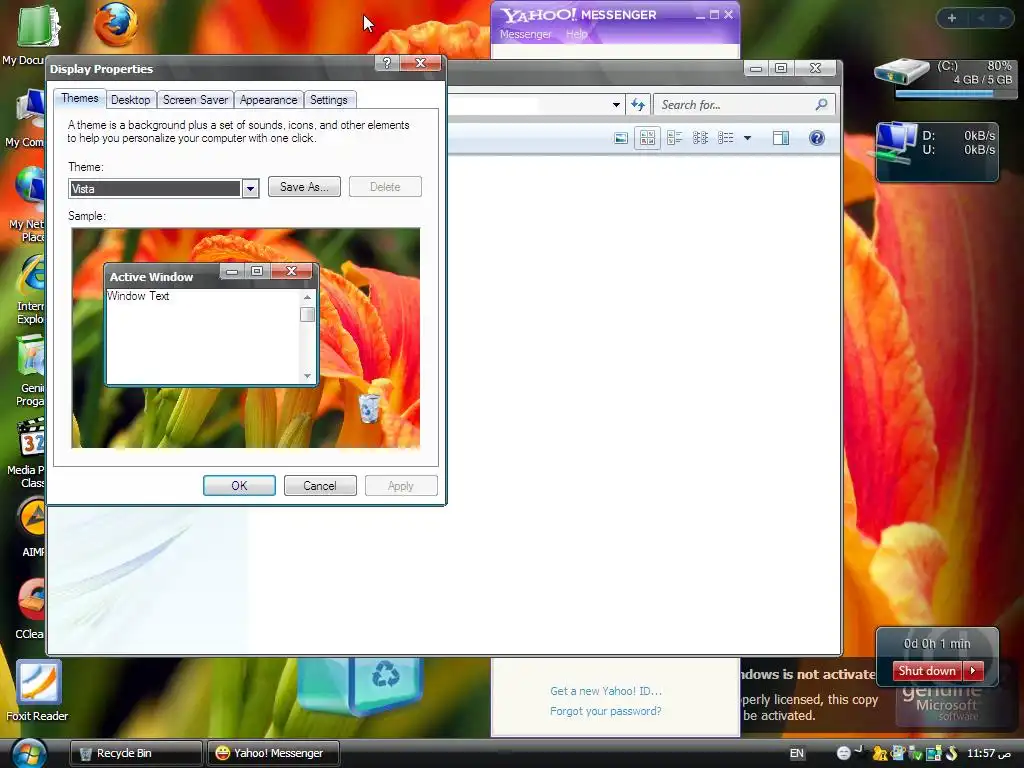Open the Screen Saver tab
Viewport: 1024px width, 768px height.
pos(195,99)
